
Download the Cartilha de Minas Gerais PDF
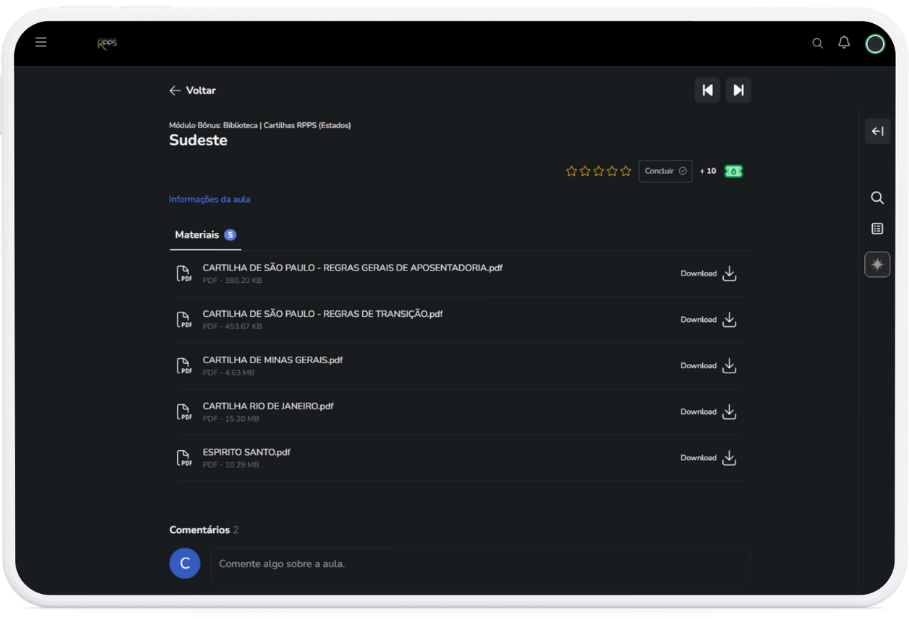709,366
